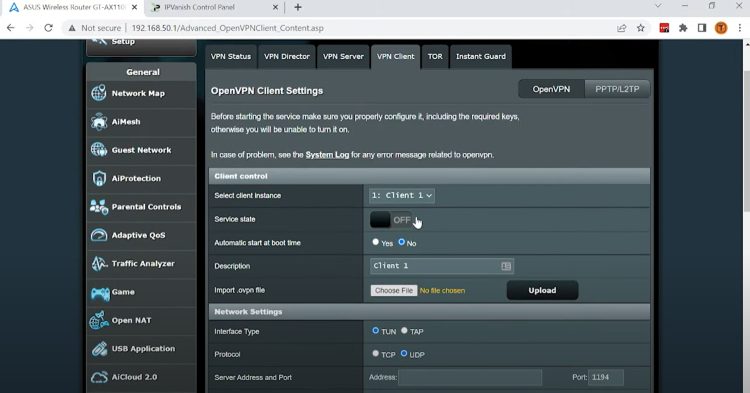Click the Parental Controls label
Viewport: 750px width, 393px height.
(x=146, y=207)
